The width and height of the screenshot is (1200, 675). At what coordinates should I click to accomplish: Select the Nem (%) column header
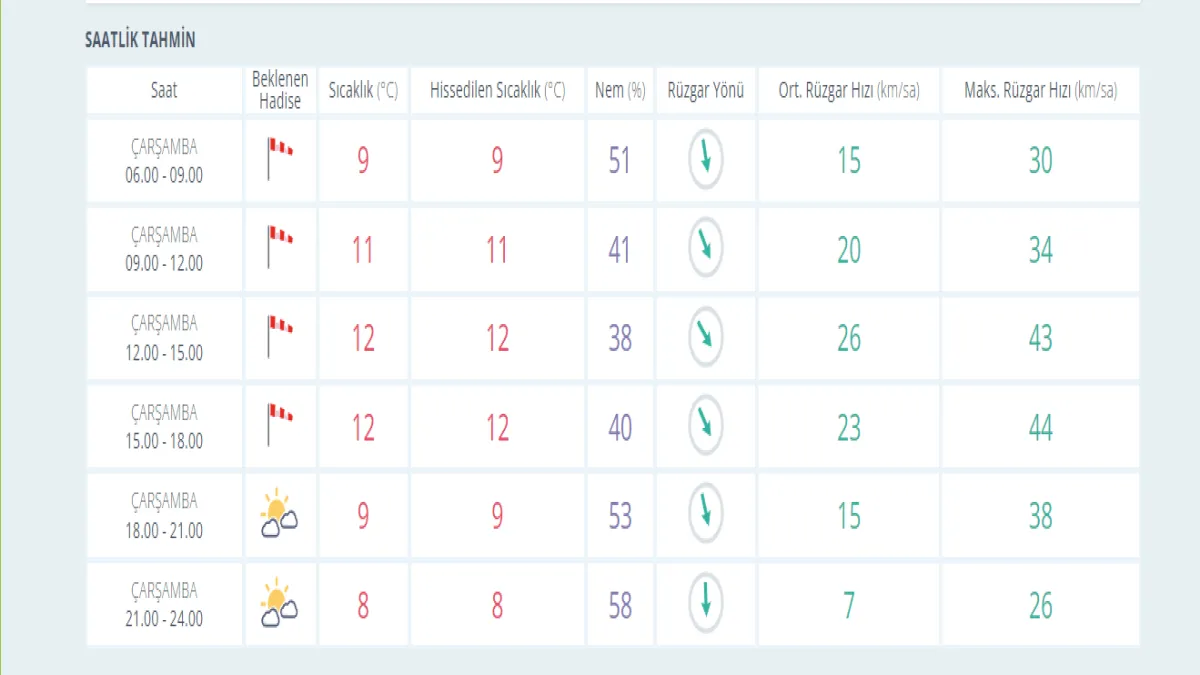620,90
